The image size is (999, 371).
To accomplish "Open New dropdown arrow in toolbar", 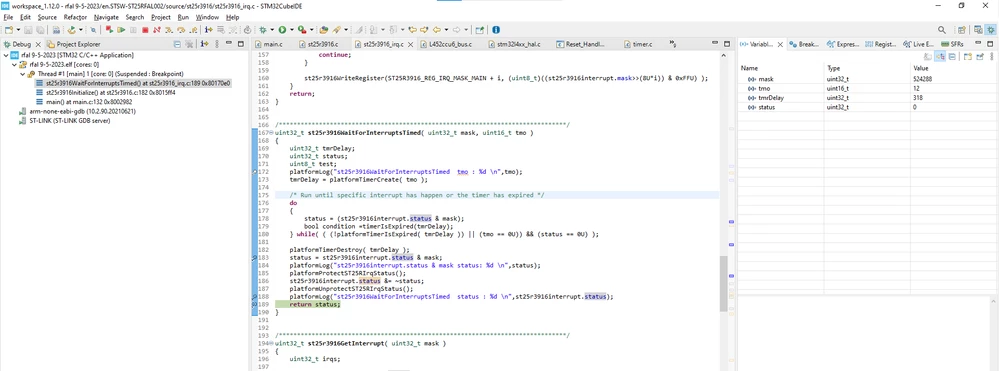I will coord(18,29).
